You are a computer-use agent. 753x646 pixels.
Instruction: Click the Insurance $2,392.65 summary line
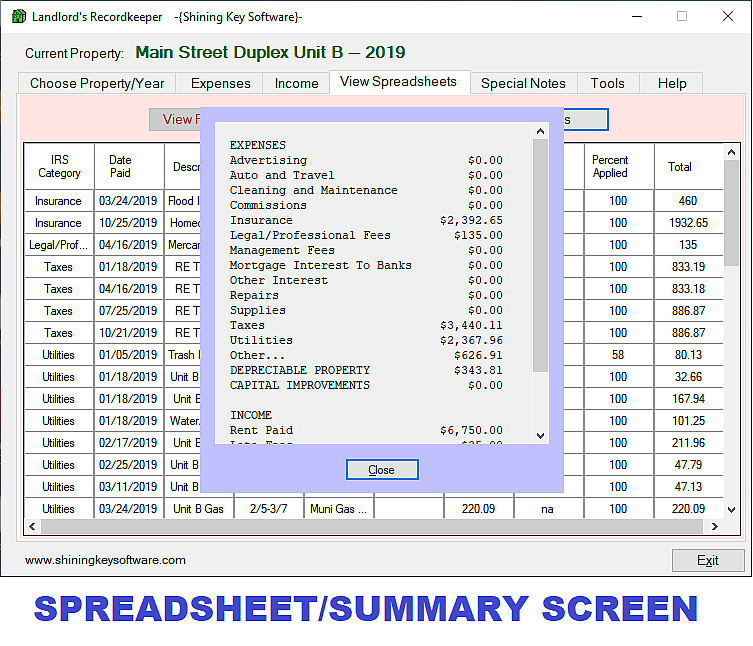coord(366,220)
